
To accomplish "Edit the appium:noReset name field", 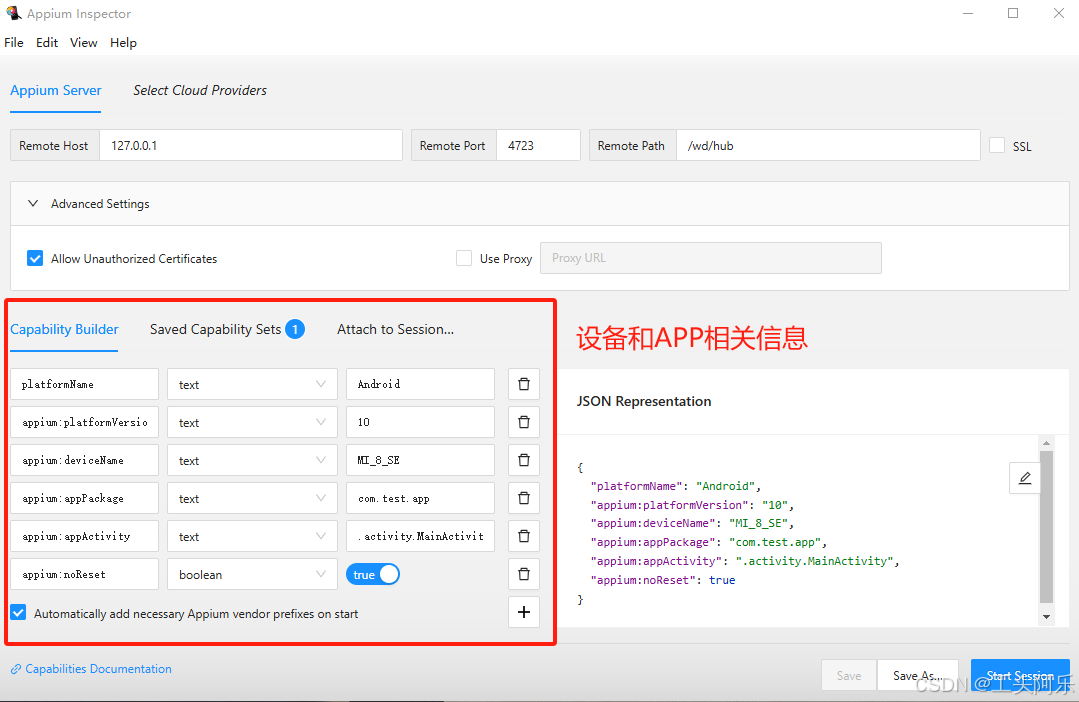I will (x=85, y=574).
